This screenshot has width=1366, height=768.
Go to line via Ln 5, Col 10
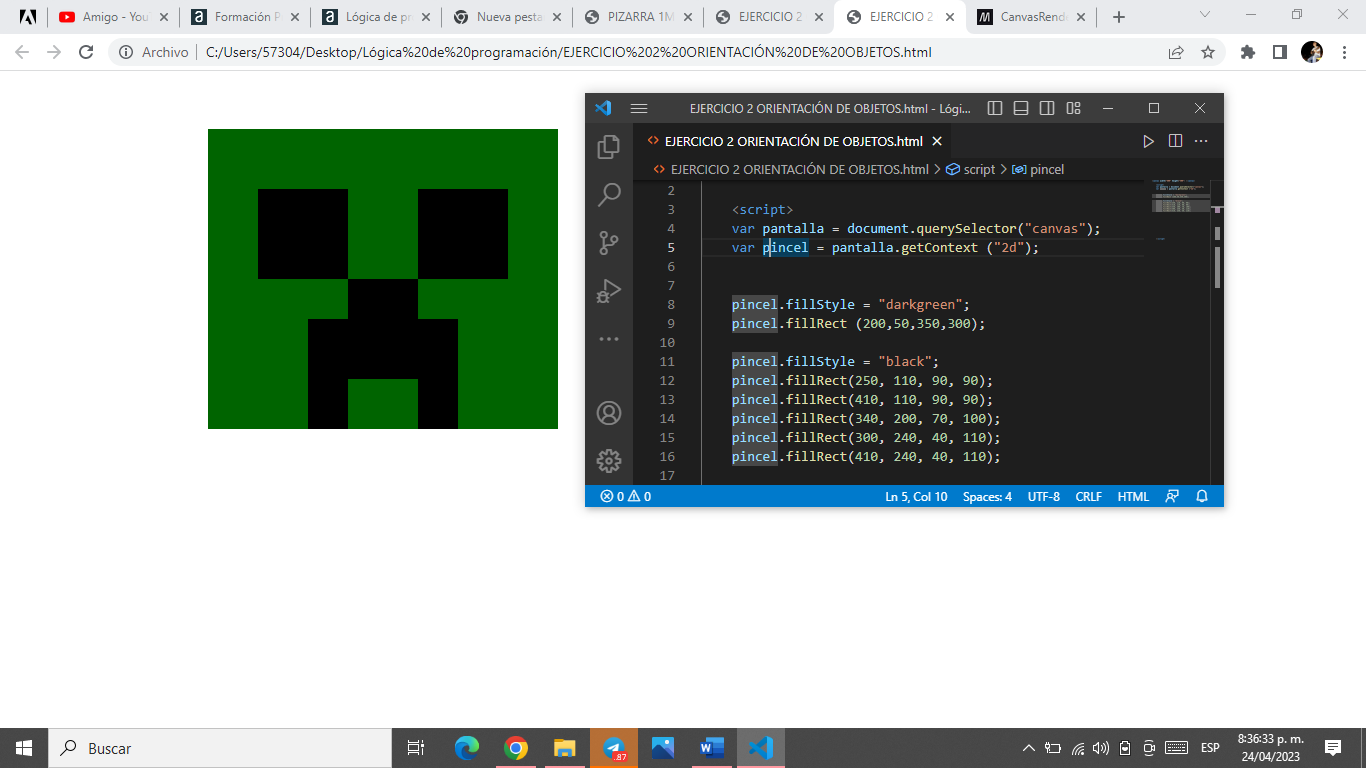tap(916, 496)
